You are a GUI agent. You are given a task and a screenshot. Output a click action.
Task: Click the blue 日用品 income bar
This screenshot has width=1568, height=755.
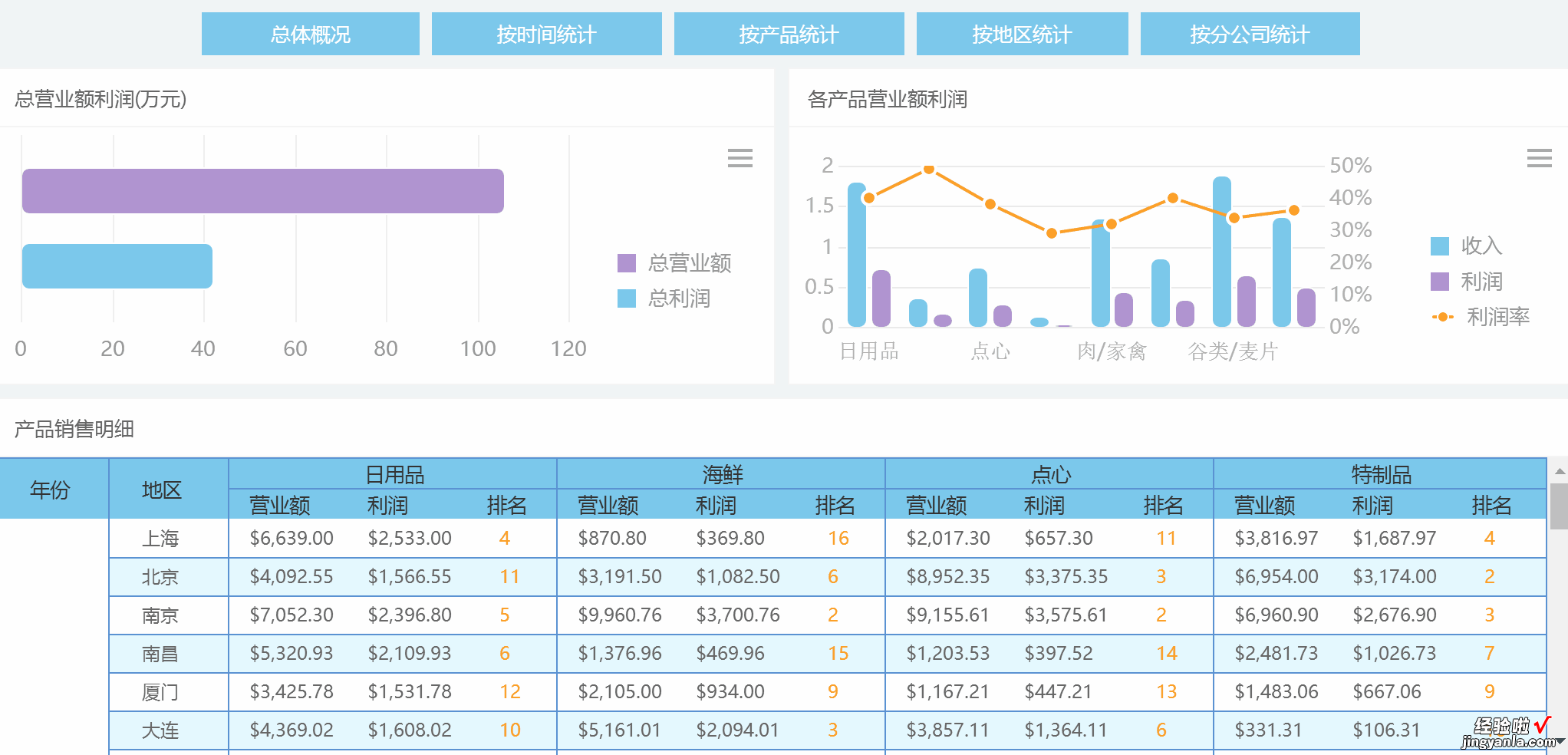tap(857, 255)
